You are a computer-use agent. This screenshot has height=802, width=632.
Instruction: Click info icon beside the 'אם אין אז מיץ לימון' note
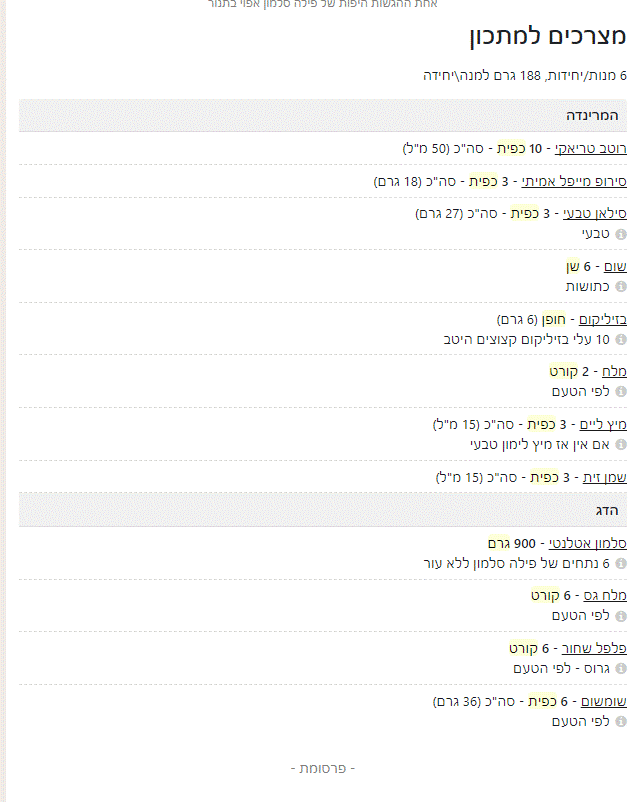pos(621,444)
